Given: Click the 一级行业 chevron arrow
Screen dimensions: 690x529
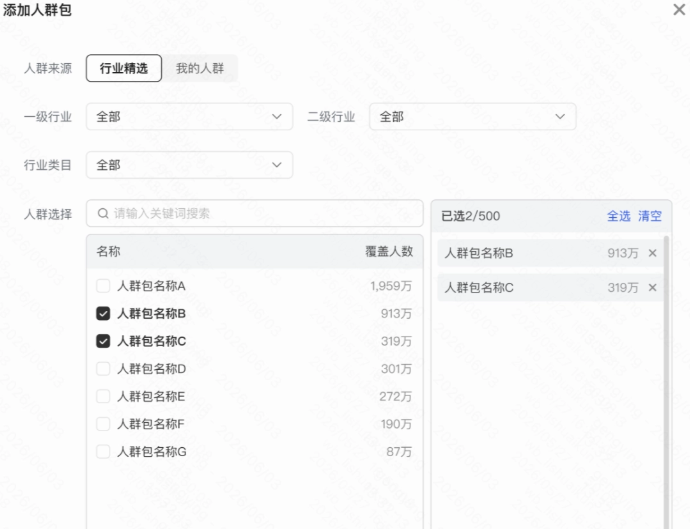Looking at the screenshot, I should click(x=276, y=117).
